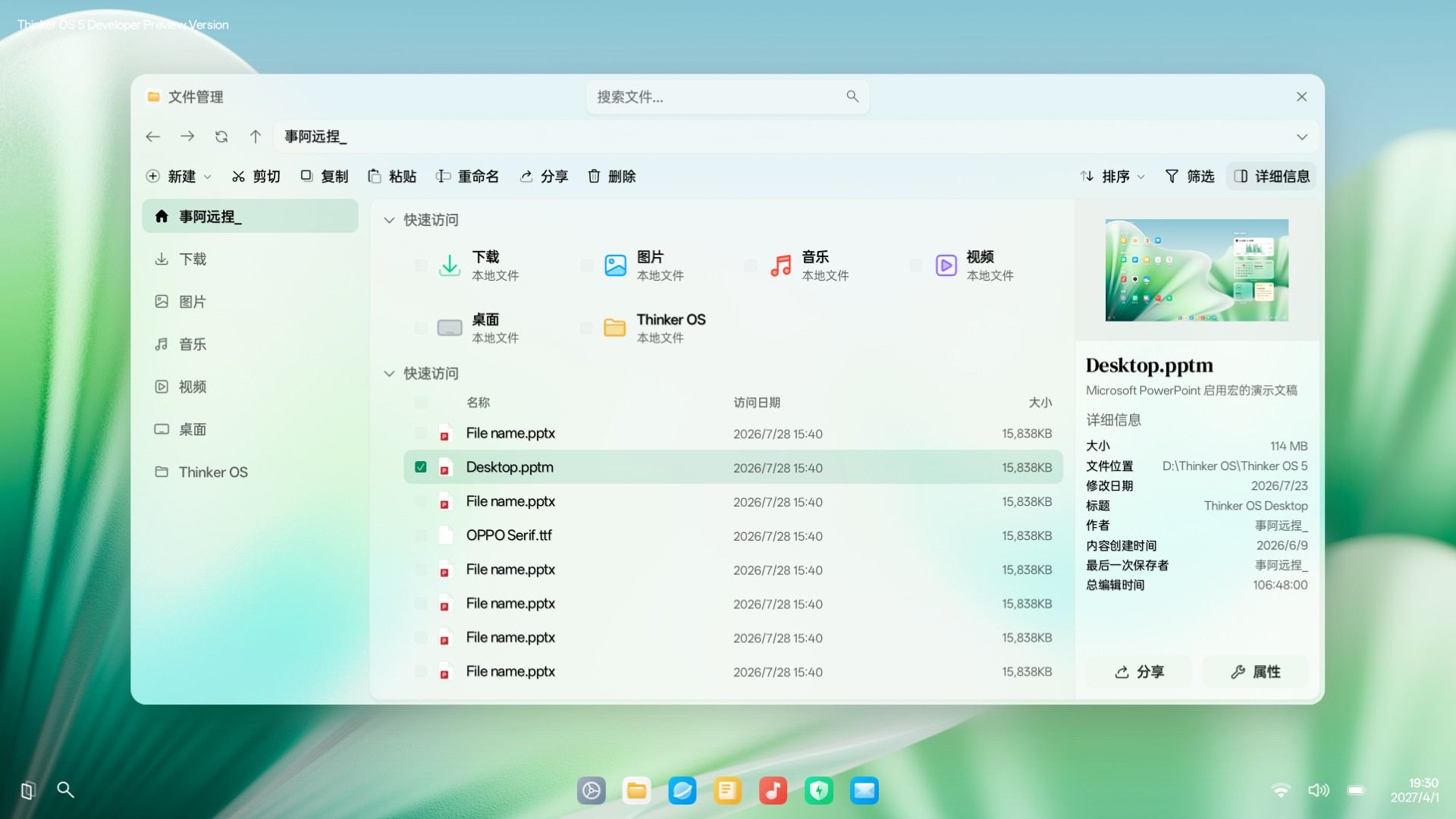Image resolution: width=1456 pixels, height=819 pixels.
Task: Select home folder in sidebar
Action: coord(250,216)
